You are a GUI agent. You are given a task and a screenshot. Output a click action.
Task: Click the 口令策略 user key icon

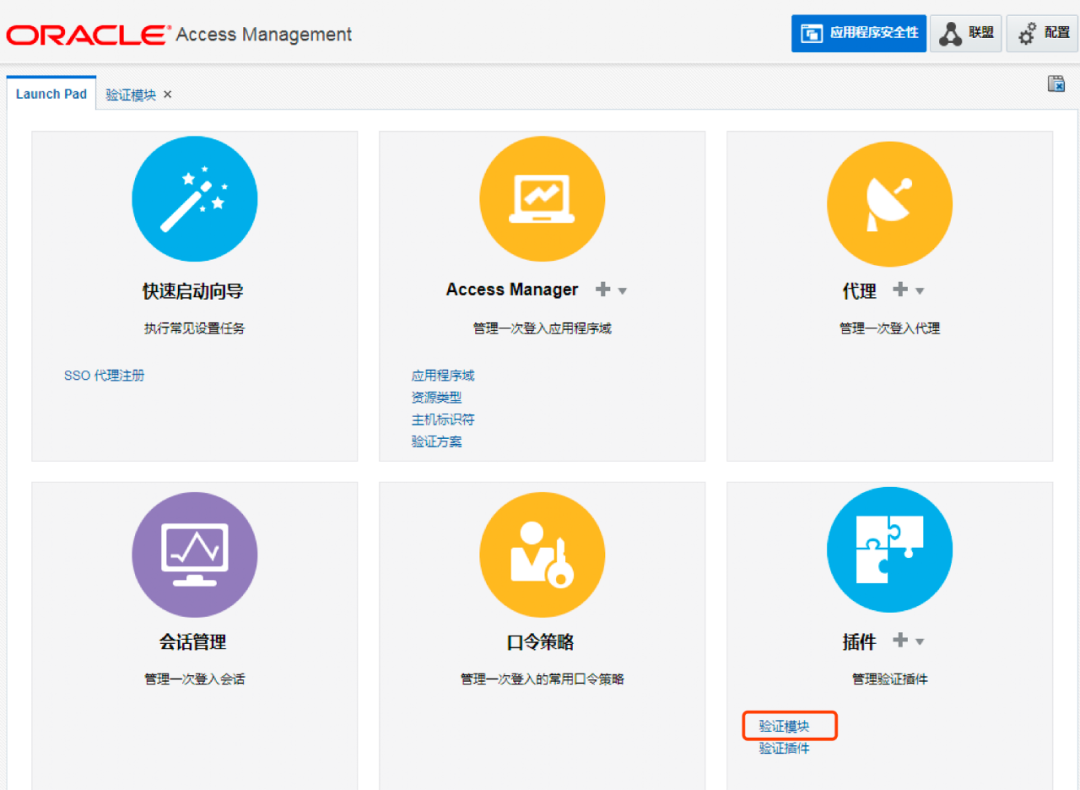click(x=542, y=554)
